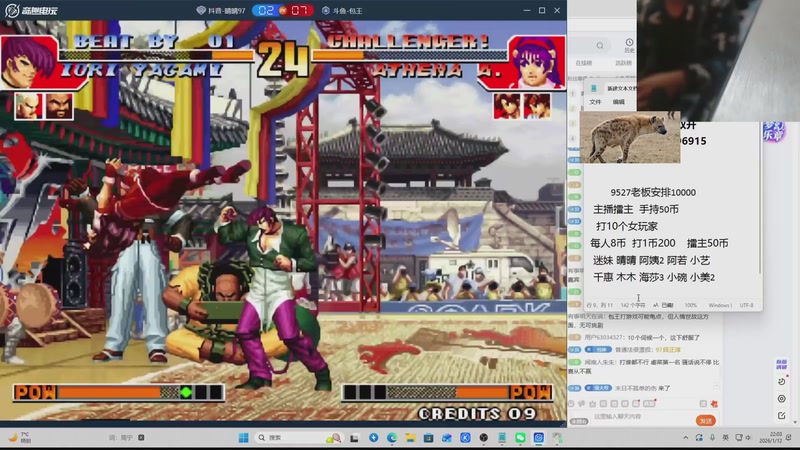The width and height of the screenshot is (800, 450).
Task: Click the Notepad document tab icon
Action: pyautogui.click(x=594, y=89)
